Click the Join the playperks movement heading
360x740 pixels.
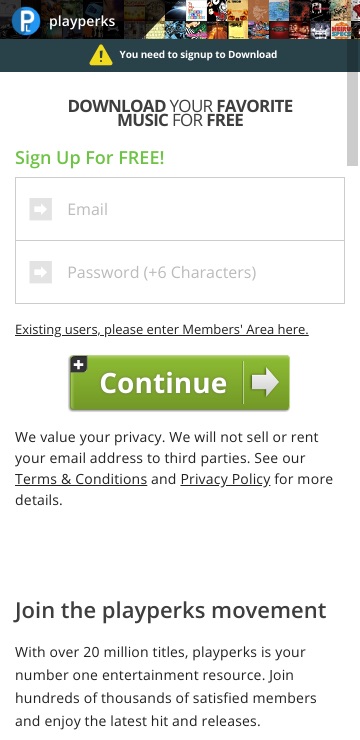[x=170, y=611]
